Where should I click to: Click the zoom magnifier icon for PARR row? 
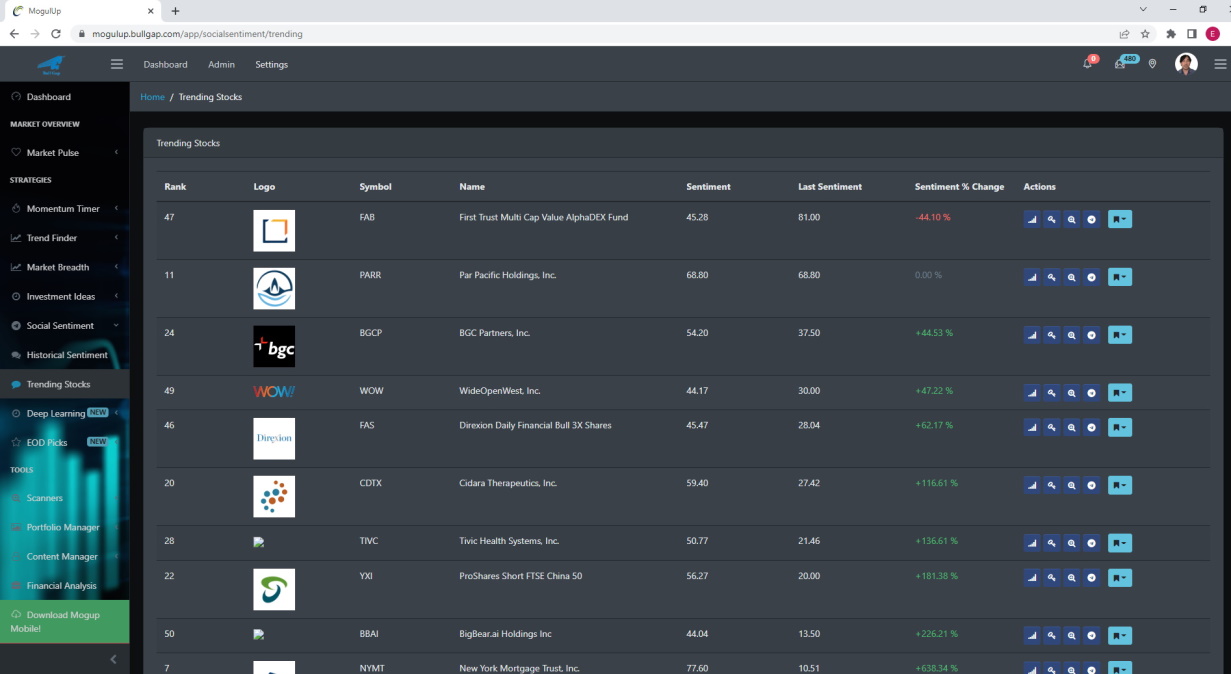pos(1072,277)
